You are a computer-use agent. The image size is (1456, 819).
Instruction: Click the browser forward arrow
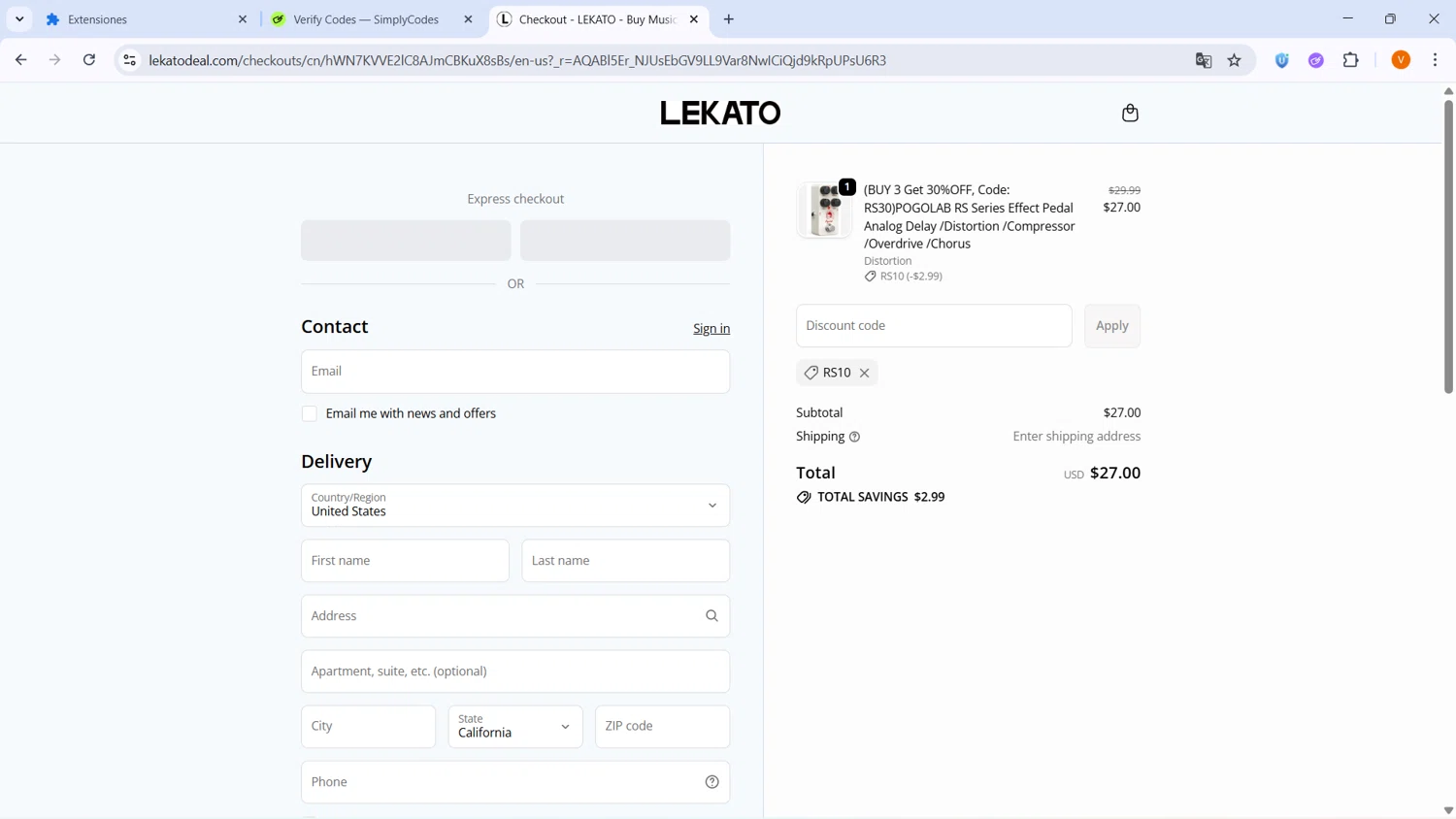click(54, 60)
